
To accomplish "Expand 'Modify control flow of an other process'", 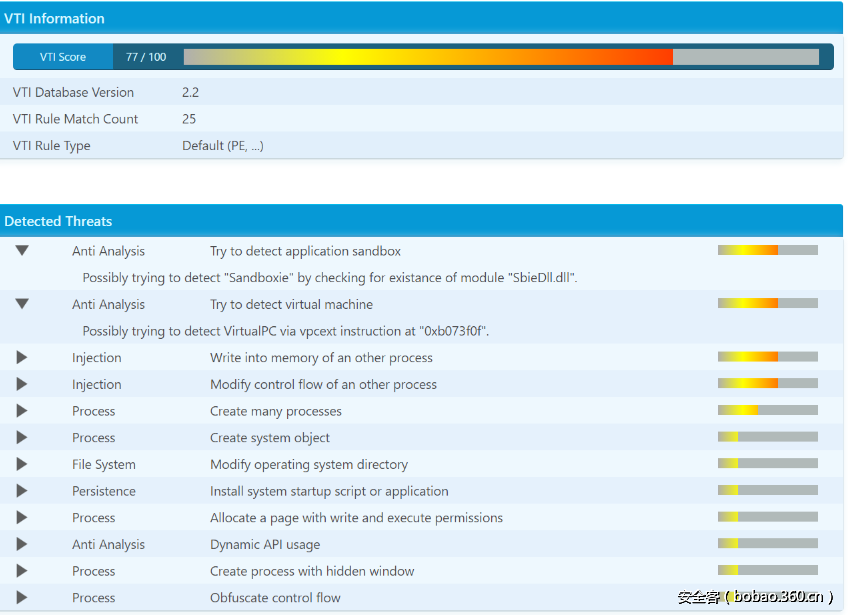I will click(22, 385).
